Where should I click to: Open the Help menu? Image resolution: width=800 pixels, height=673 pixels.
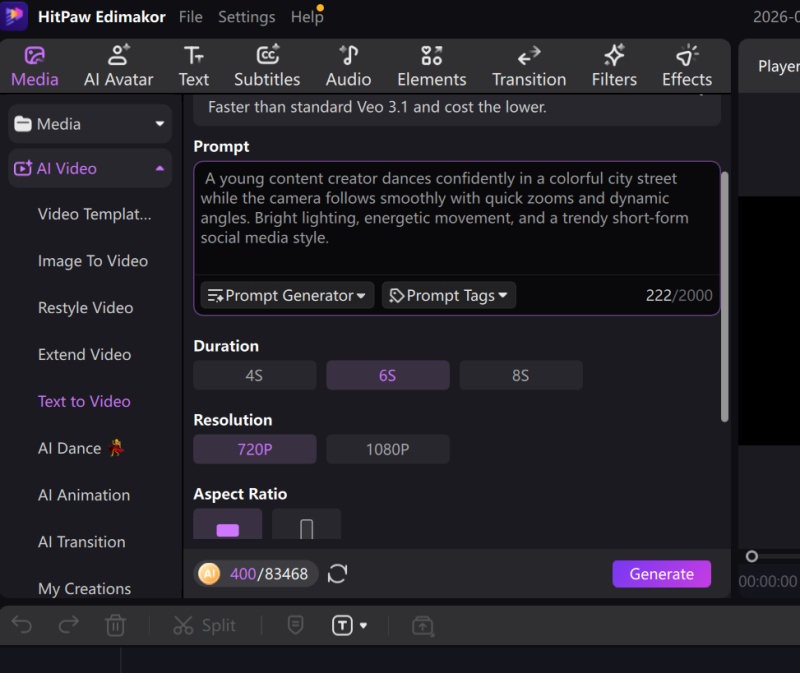307,17
